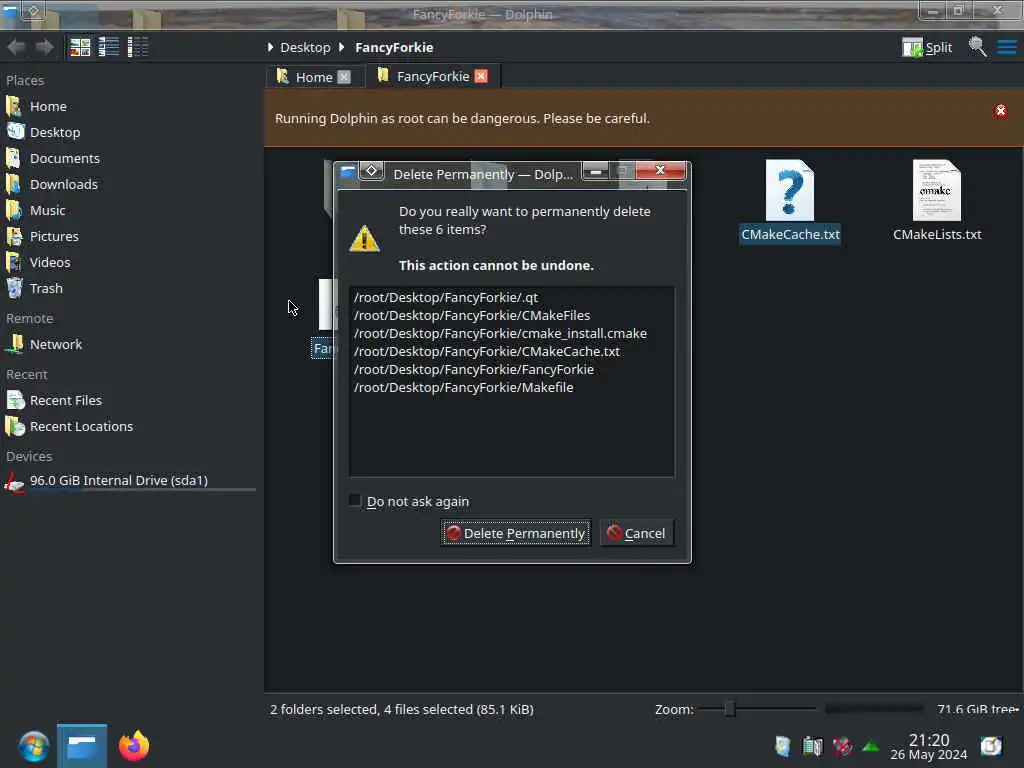Expand hidden tray icons arrow
1024x768 pixels.
(x=871, y=746)
